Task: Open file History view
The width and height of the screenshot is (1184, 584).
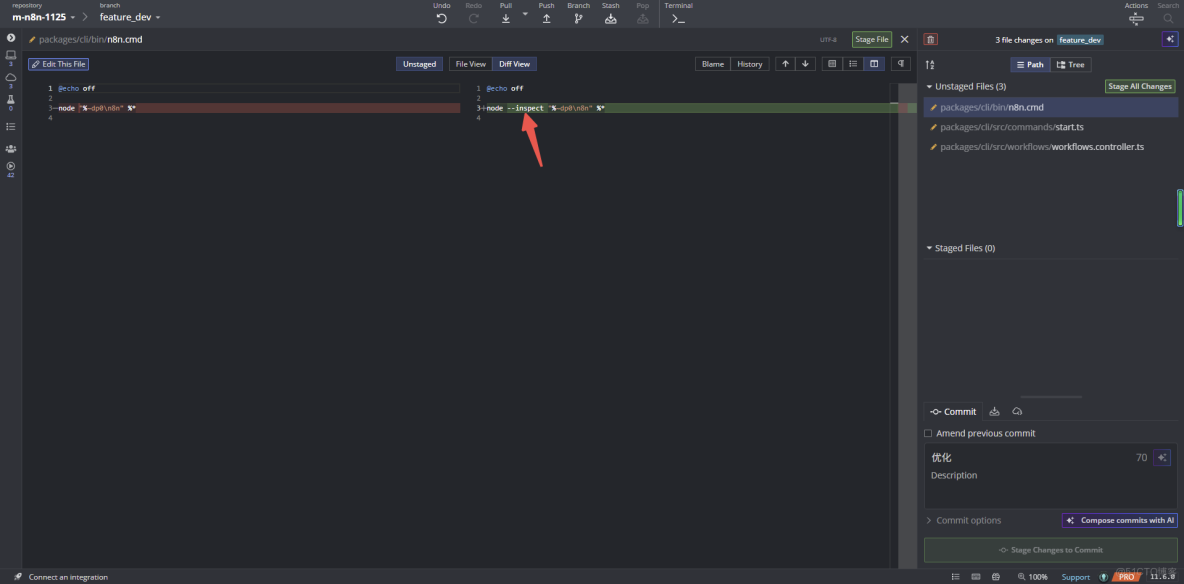Action: click(750, 64)
